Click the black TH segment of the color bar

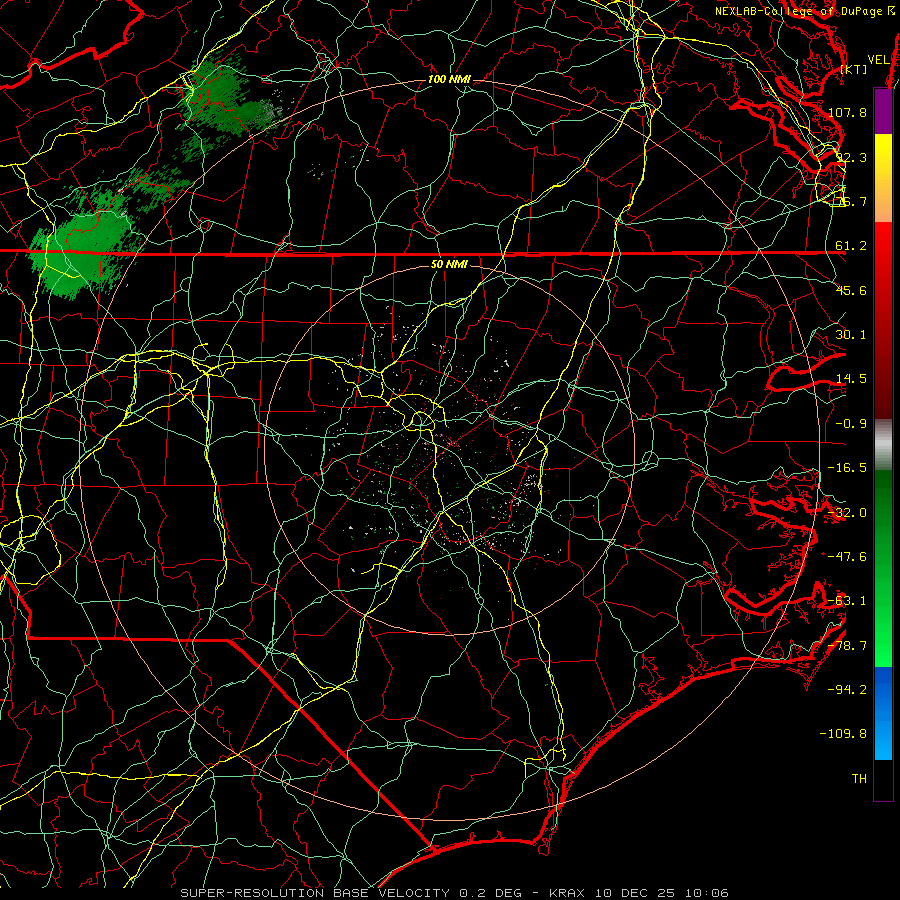tap(883, 779)
